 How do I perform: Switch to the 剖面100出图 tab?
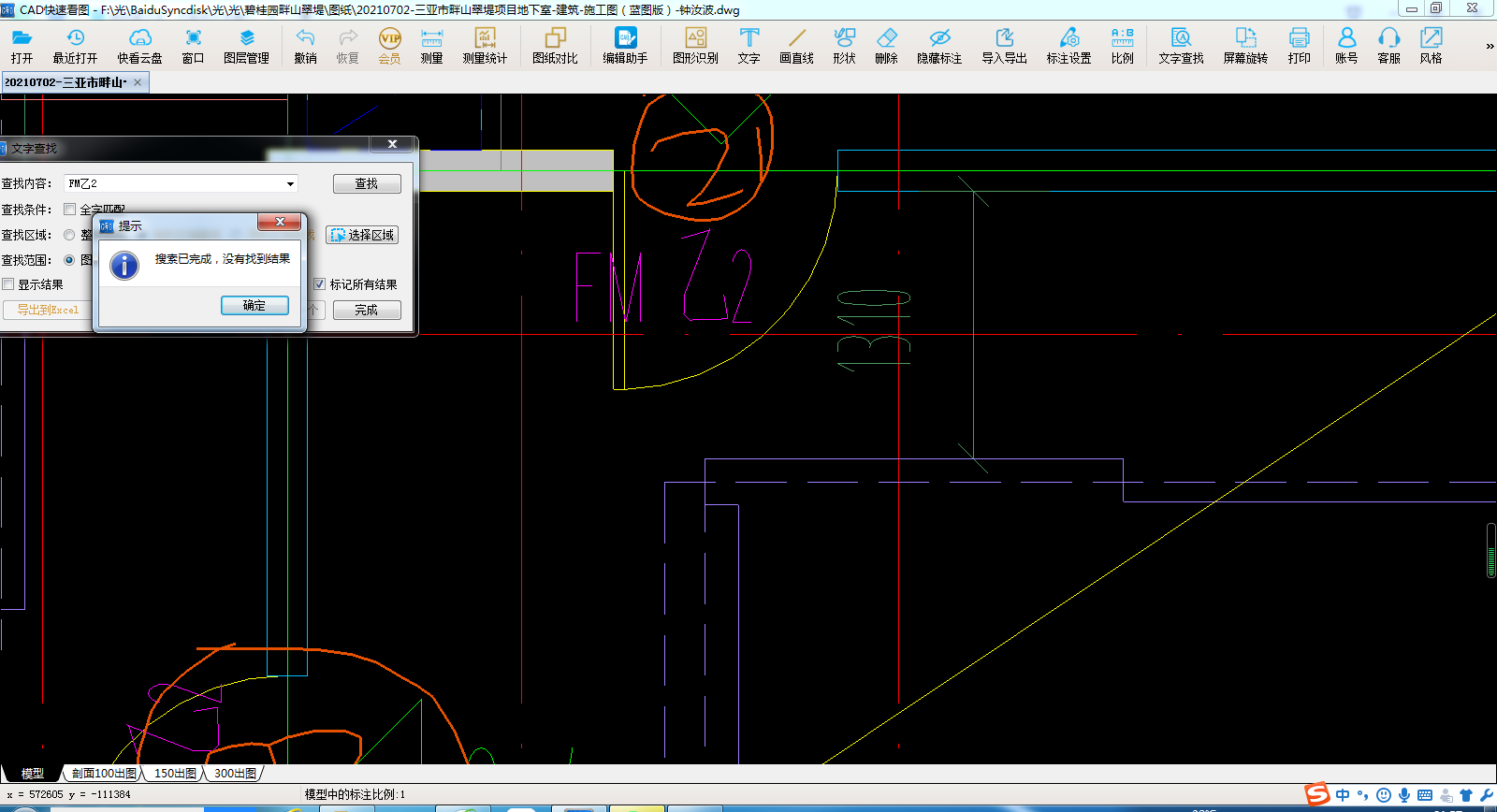104,774
